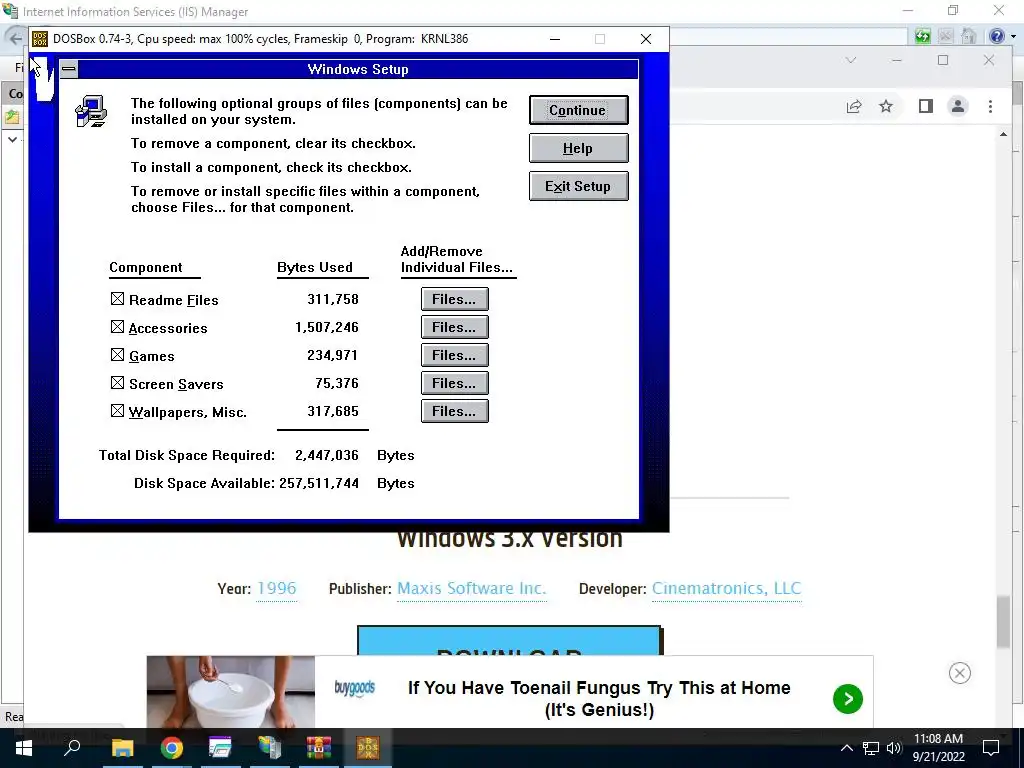The image size is (1024, 768).
Task: Open Files... for Wallpapers, Misc.
Action: pos(455,411)
